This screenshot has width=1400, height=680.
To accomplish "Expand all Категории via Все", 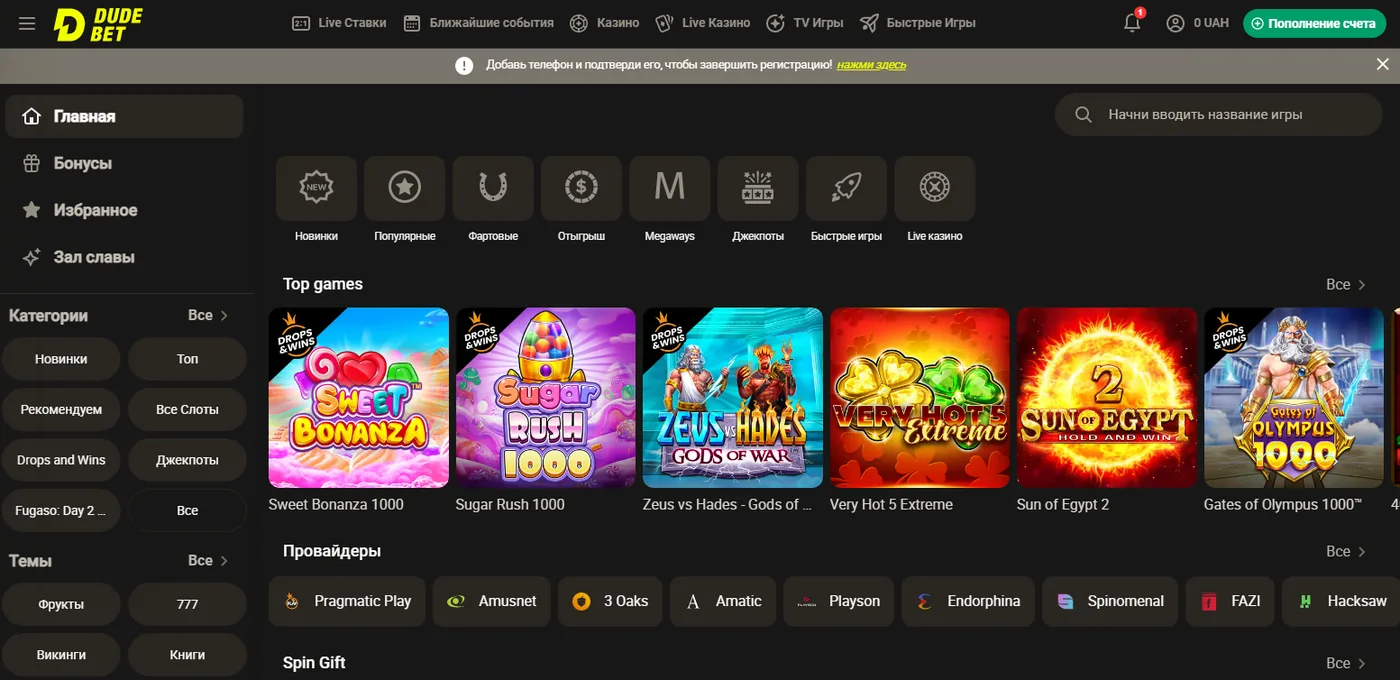I will point(208,315).
